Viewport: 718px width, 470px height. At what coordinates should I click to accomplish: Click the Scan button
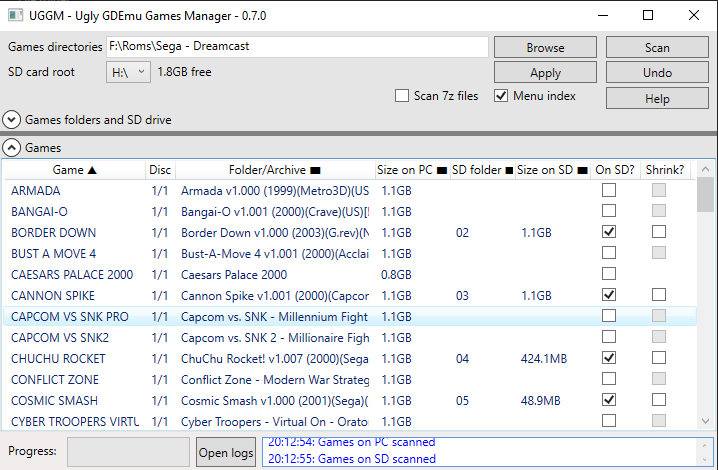click(657, 47)
